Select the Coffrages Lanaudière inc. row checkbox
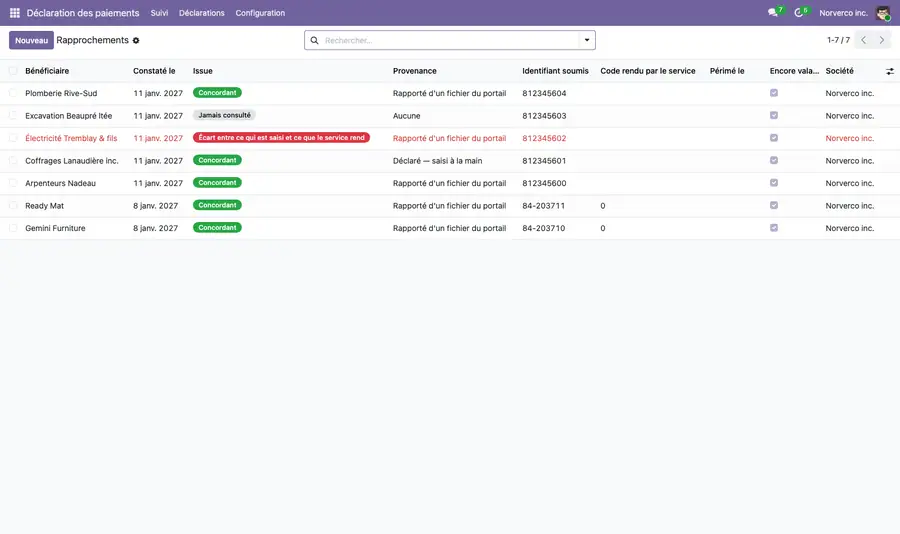900x534 pixels. click(x=13, y=160)
